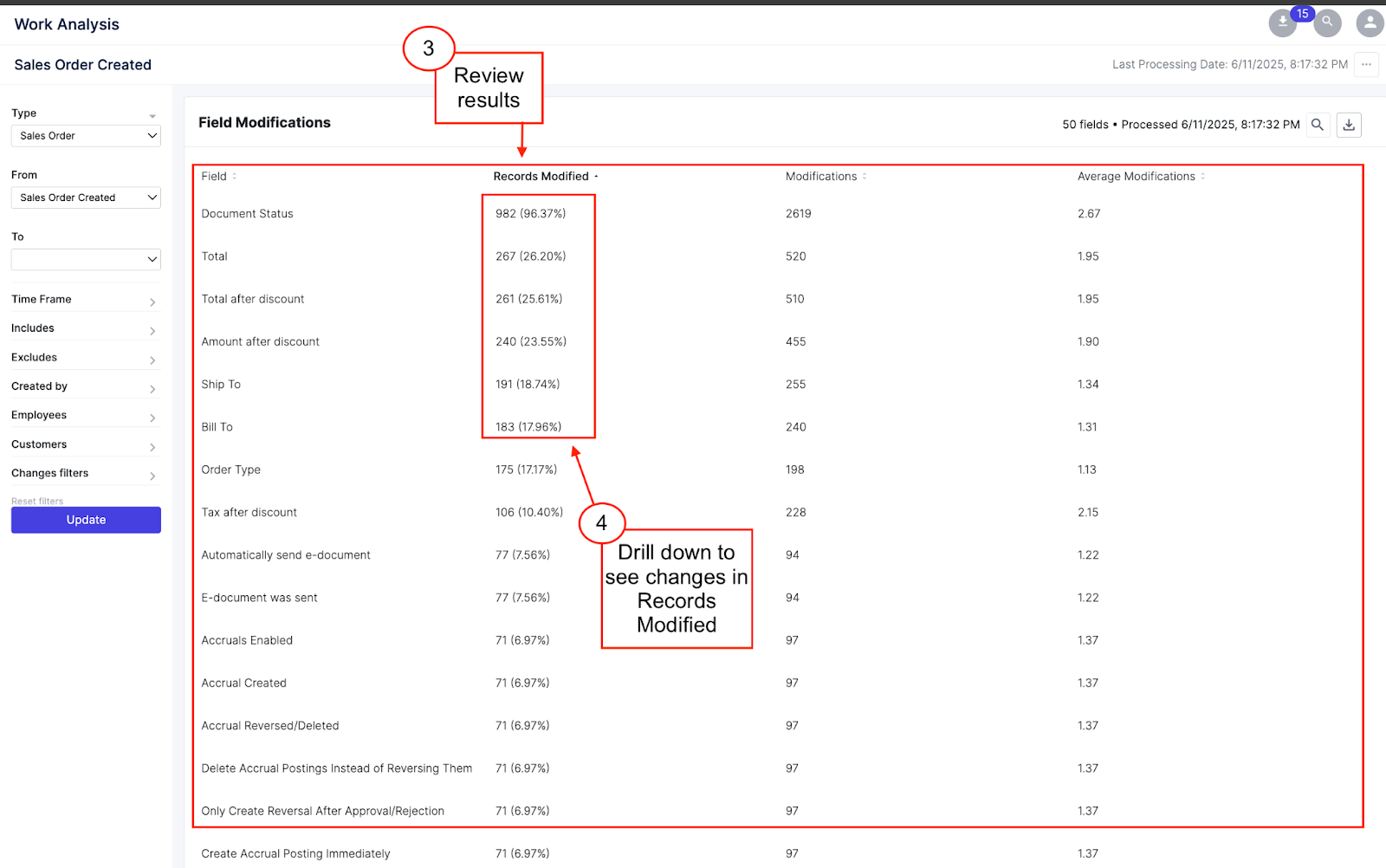Collapse the Type section arrow

coord(152,115)
